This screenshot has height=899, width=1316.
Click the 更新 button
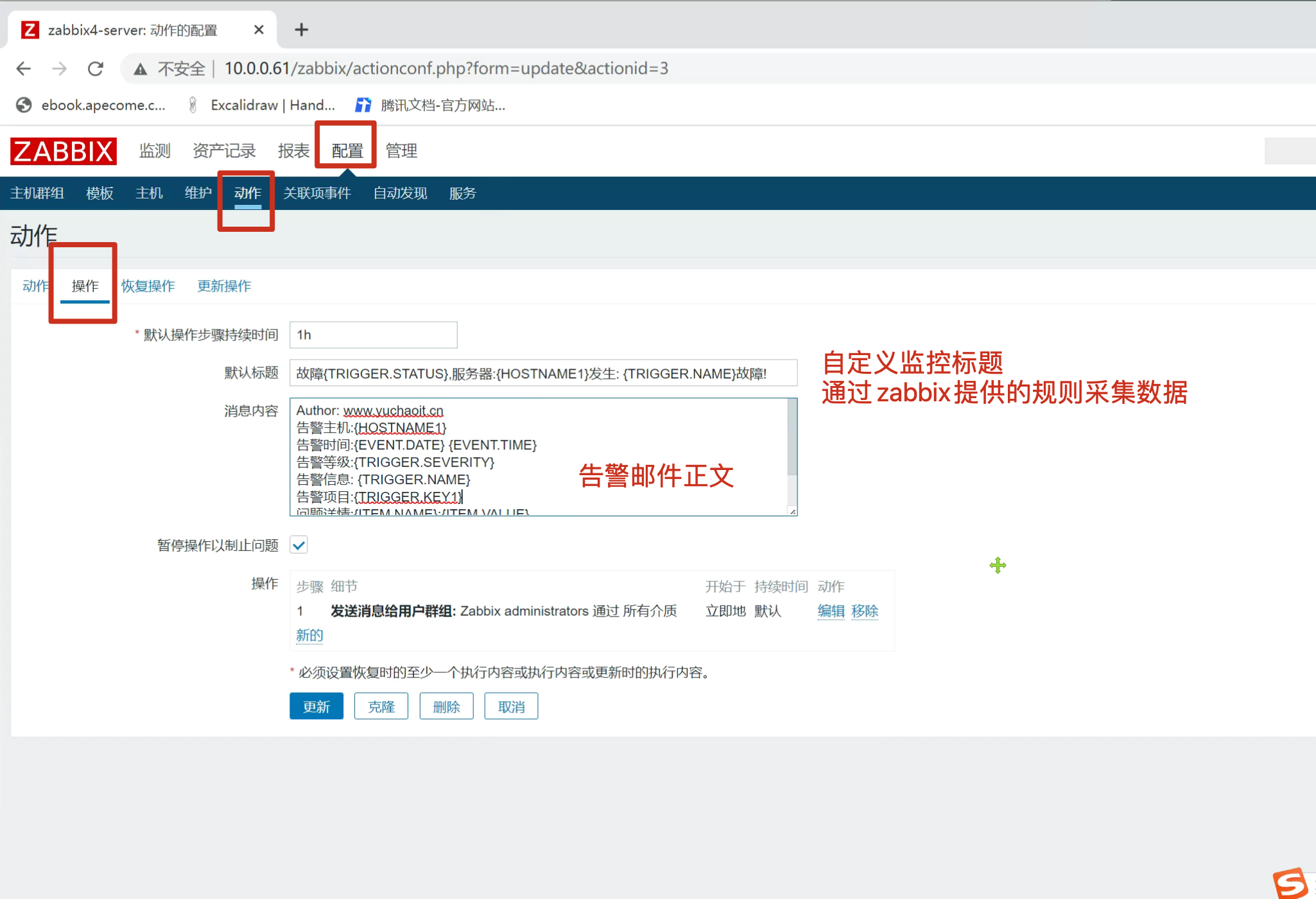(316, 706)
